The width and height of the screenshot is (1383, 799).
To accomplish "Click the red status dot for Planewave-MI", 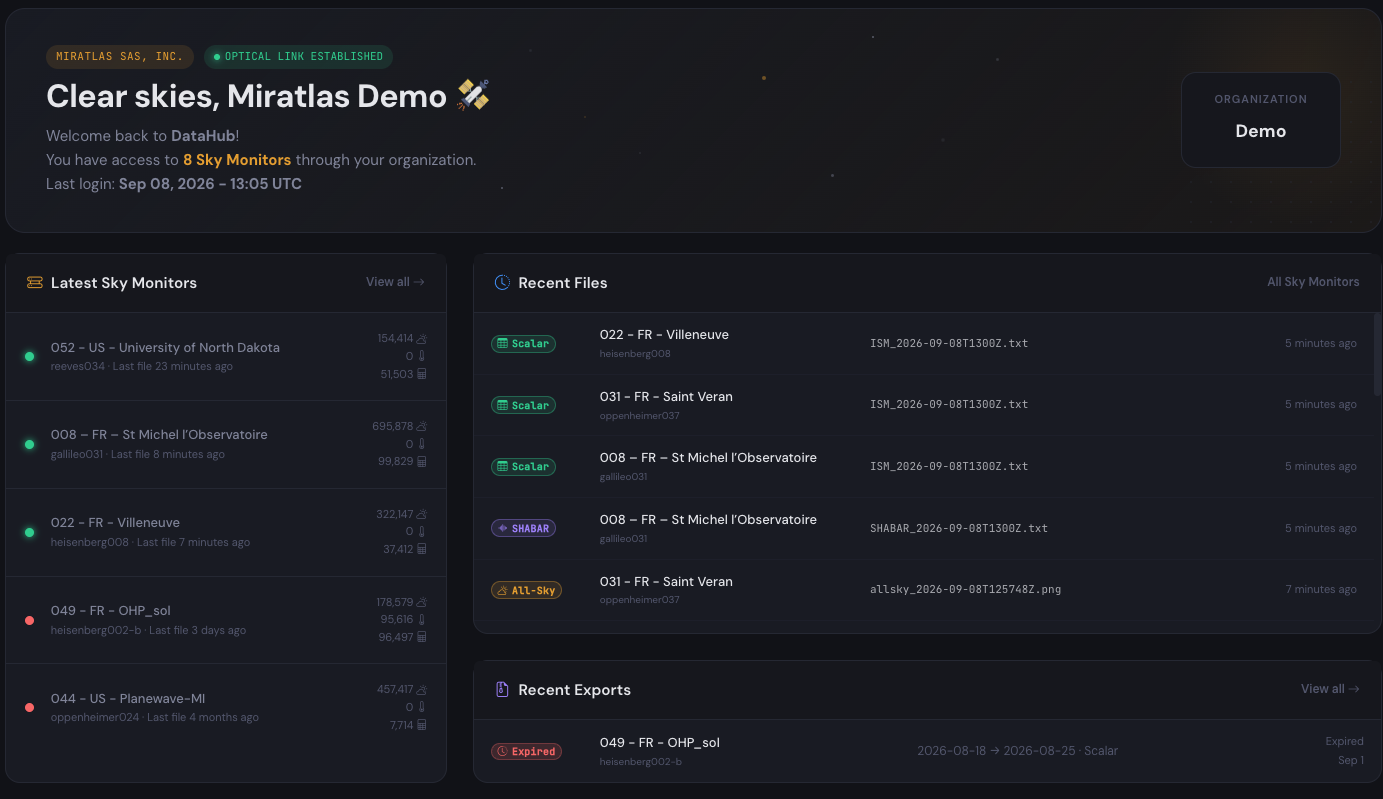I will click(29, 708).
